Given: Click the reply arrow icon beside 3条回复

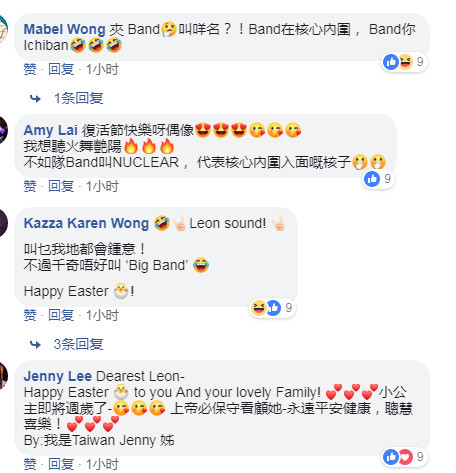Looking at the screenshot, I should pyautogui.click(x=35, y=344).
